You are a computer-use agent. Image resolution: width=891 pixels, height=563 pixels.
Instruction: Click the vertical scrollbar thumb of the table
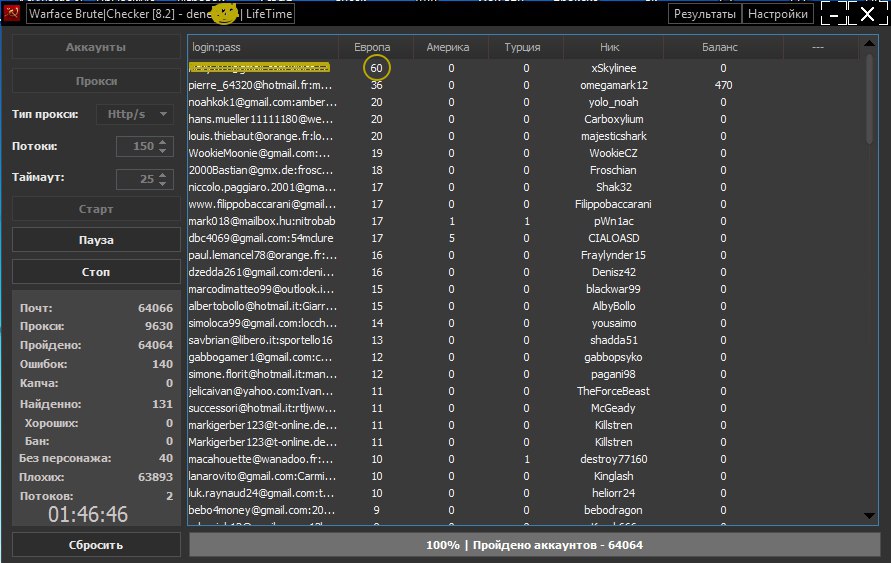[869, 98]
